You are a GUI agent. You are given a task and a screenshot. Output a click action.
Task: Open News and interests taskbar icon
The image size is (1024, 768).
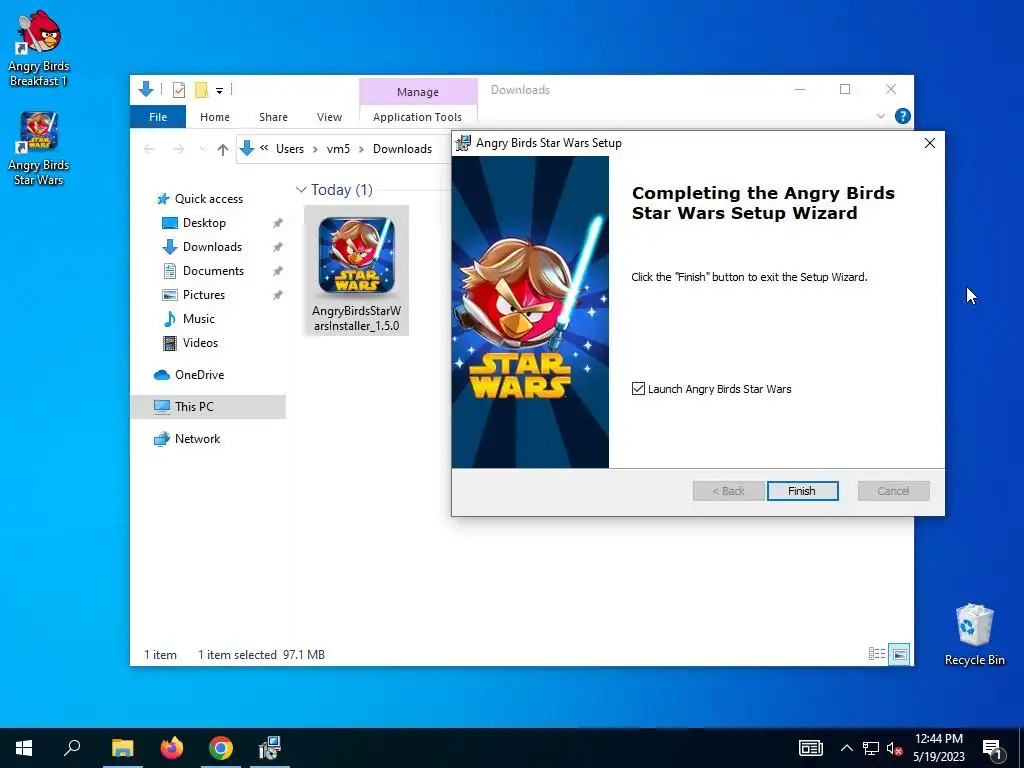click(810, 748)
